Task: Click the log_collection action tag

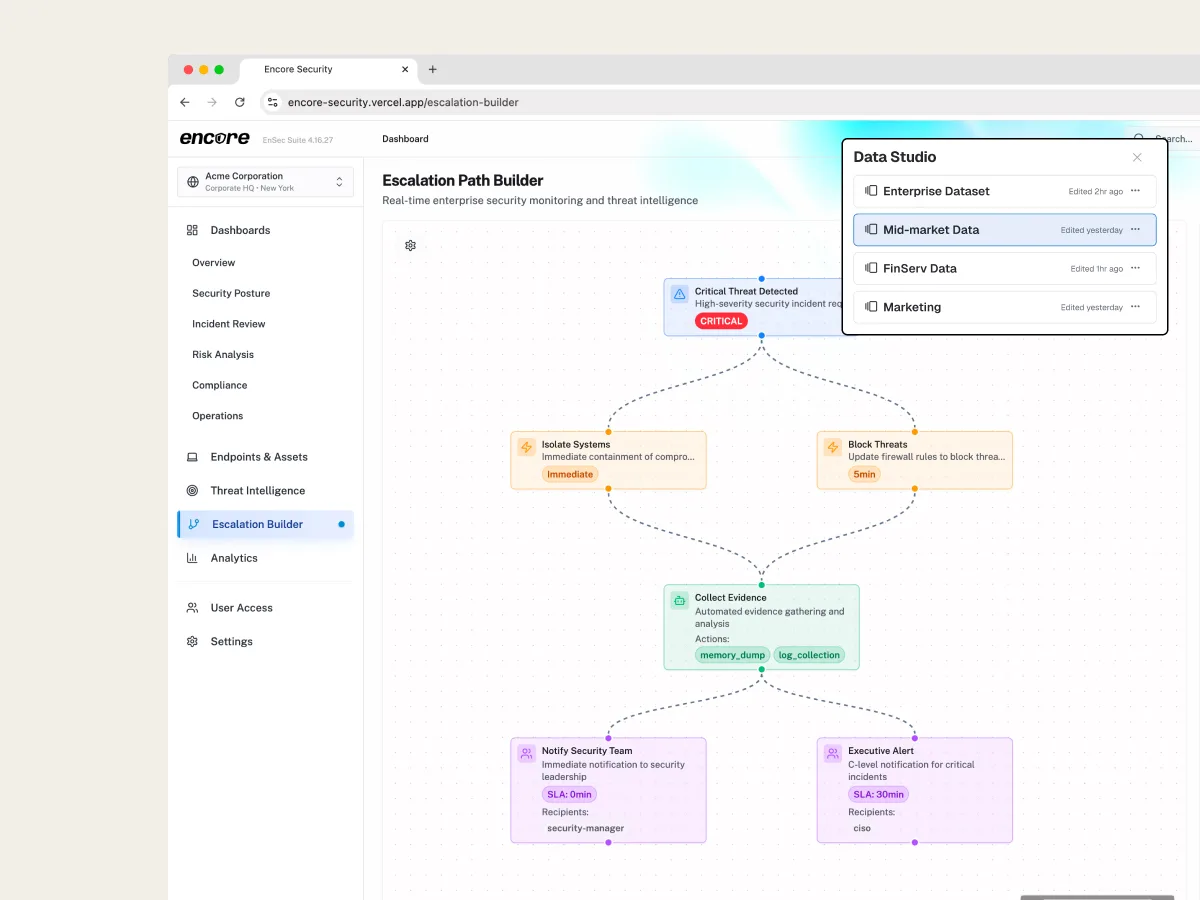Action: tap(809, 655)
